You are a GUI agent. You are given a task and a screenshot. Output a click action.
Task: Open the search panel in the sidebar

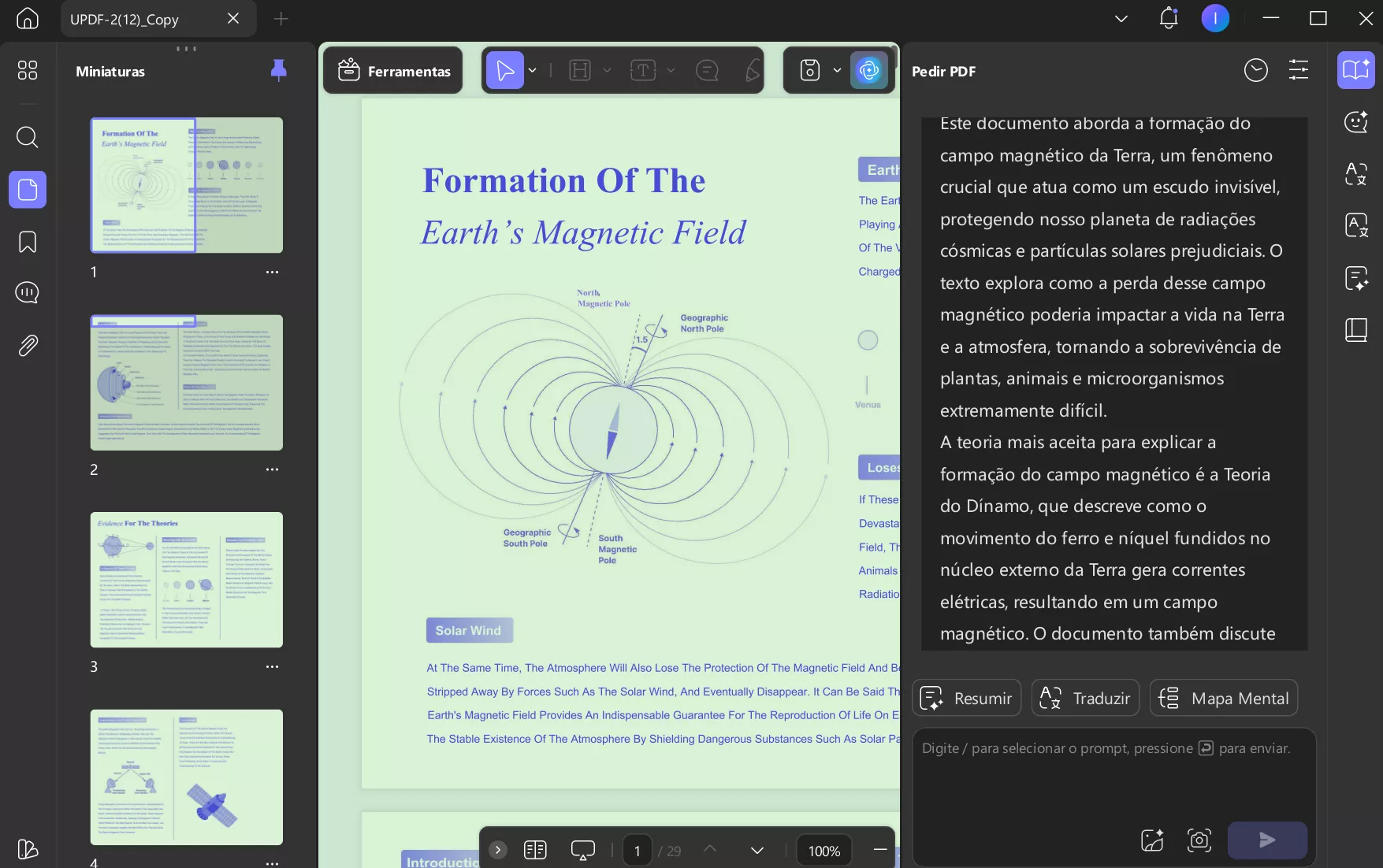click(x=28, y=138)
